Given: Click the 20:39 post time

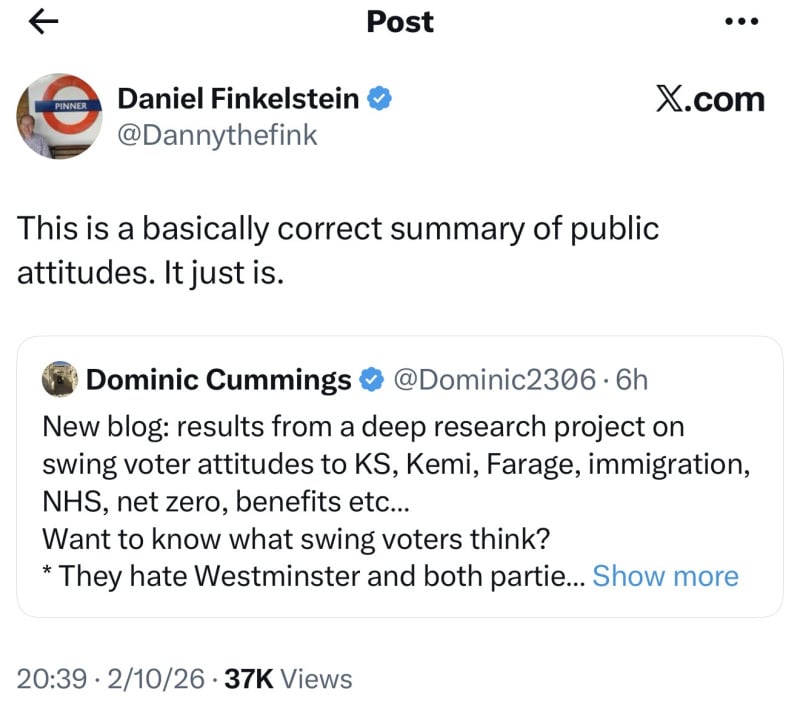Looking at the screenshot, I should 50,680.
